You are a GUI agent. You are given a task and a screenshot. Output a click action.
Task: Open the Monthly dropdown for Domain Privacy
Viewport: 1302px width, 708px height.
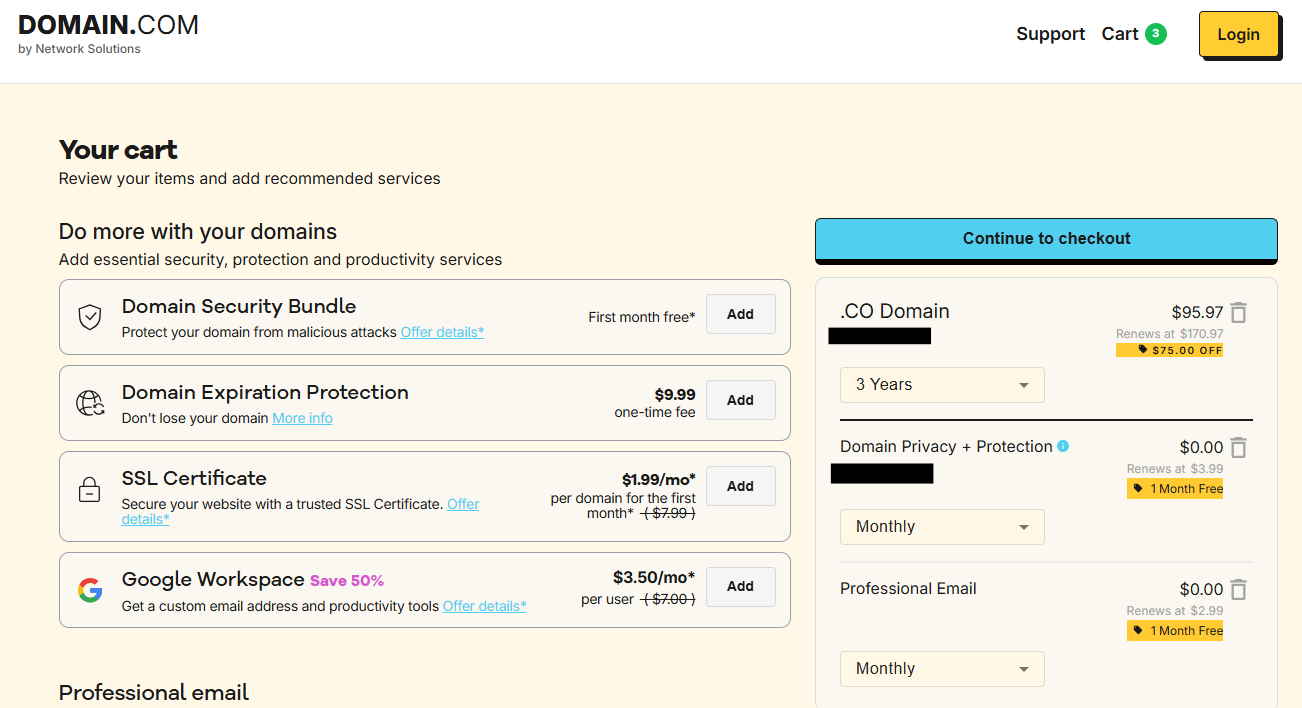click(942, 527)
